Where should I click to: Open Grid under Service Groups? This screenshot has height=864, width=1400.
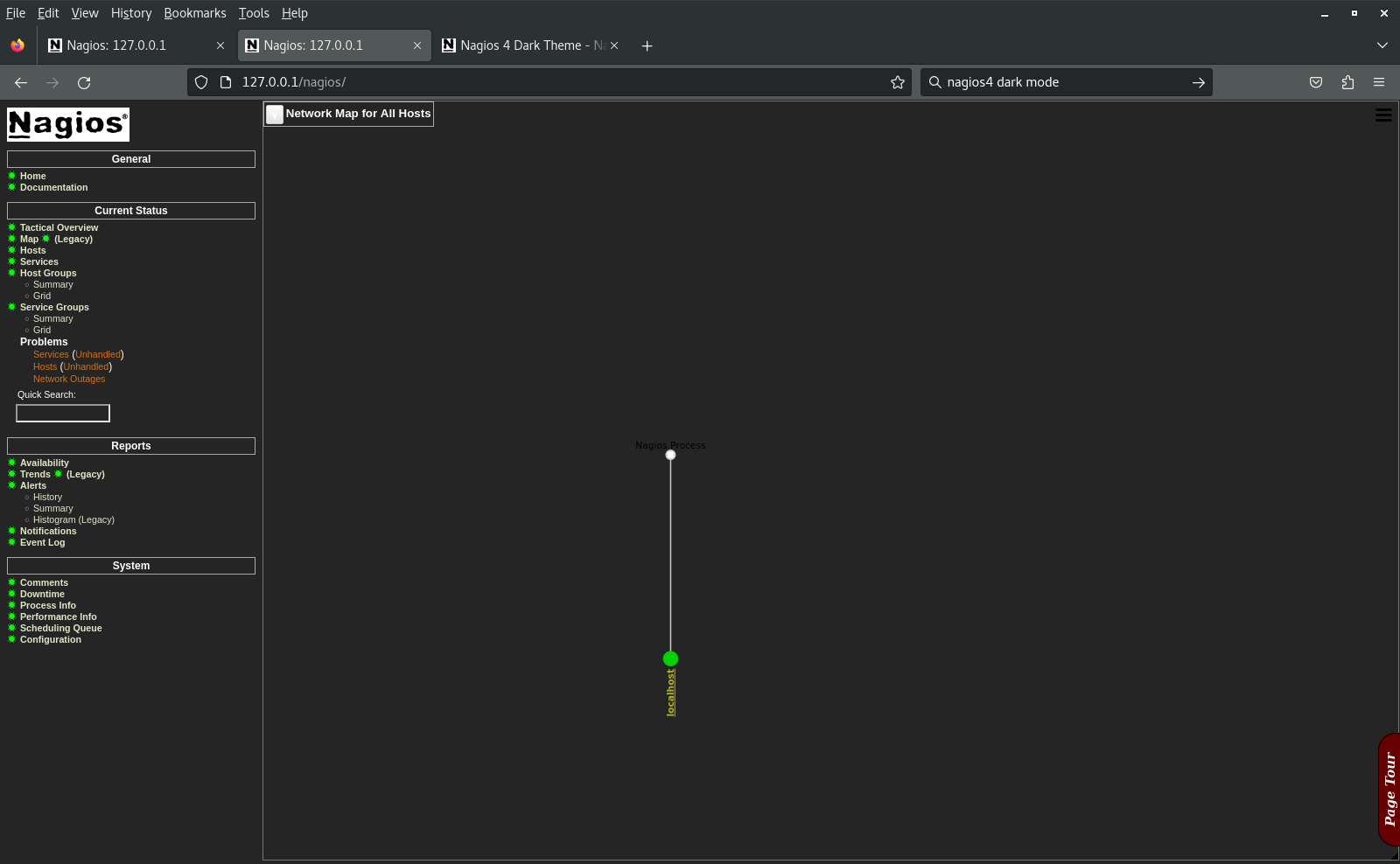pos(42,330)
